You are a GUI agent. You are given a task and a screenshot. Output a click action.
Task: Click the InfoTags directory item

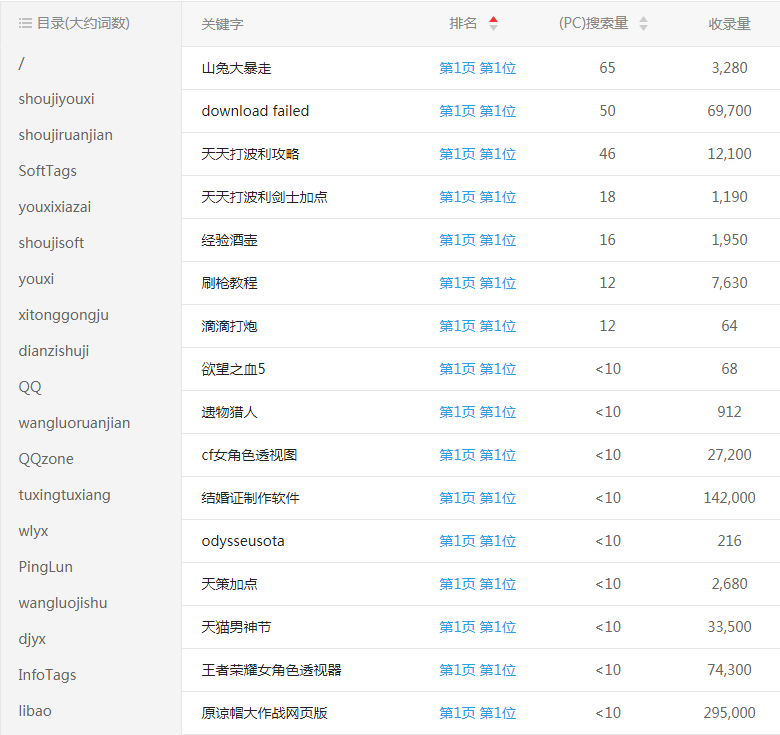click(x=47, y=675)
